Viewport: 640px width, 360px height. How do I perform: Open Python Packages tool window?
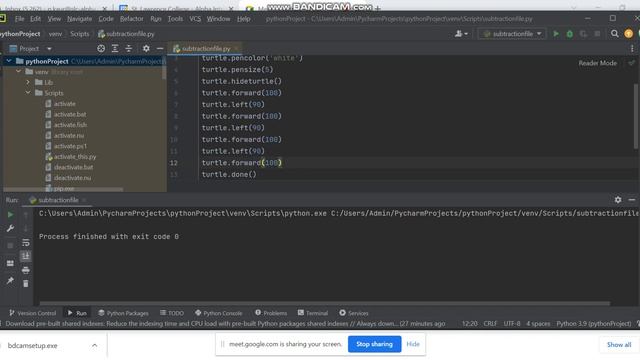click(x=123, y=313)
